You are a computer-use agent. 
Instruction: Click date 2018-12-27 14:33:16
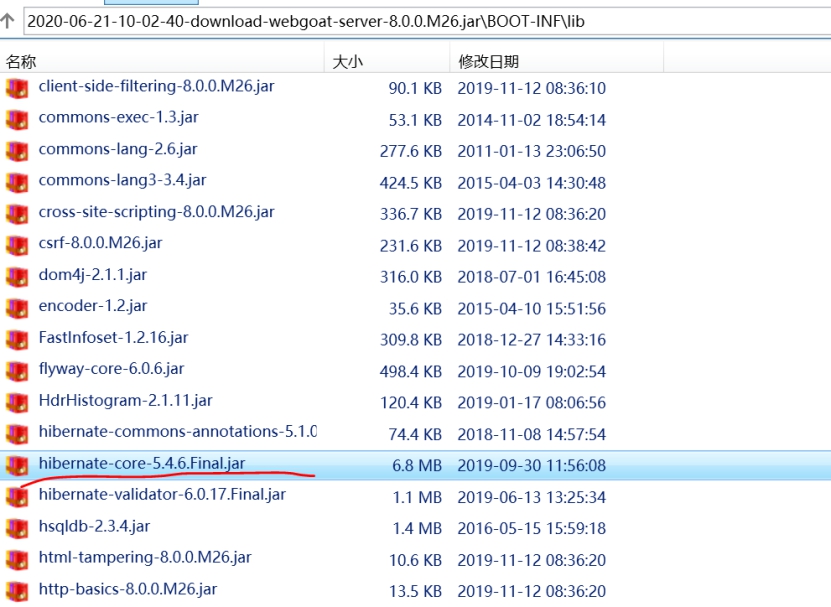(532, 340)
